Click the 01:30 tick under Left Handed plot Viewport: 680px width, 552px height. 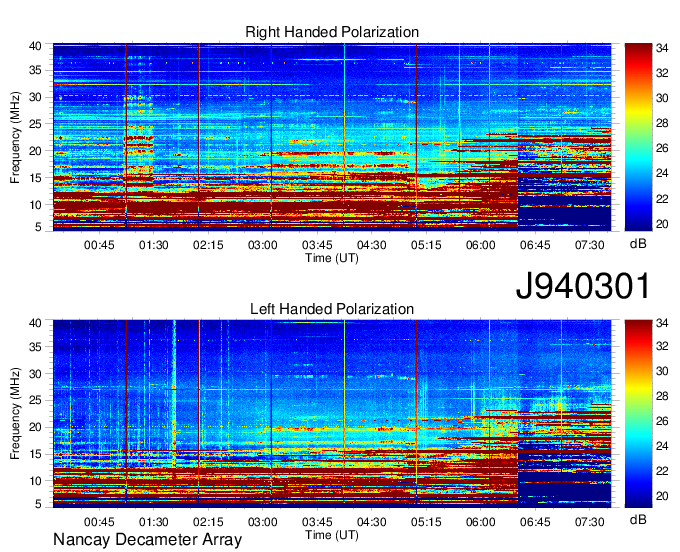coord(154,522)
